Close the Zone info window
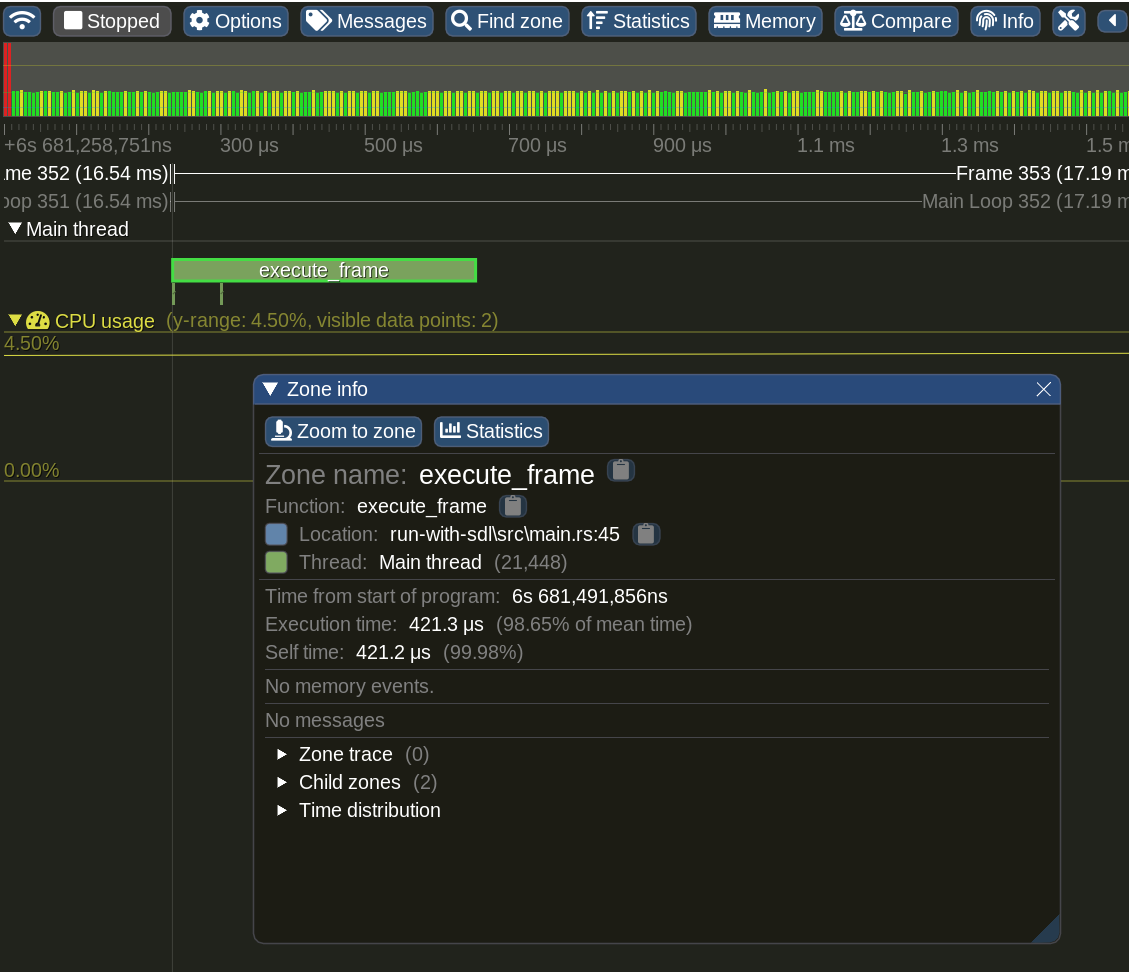1129x972 pixels. 1043,390
